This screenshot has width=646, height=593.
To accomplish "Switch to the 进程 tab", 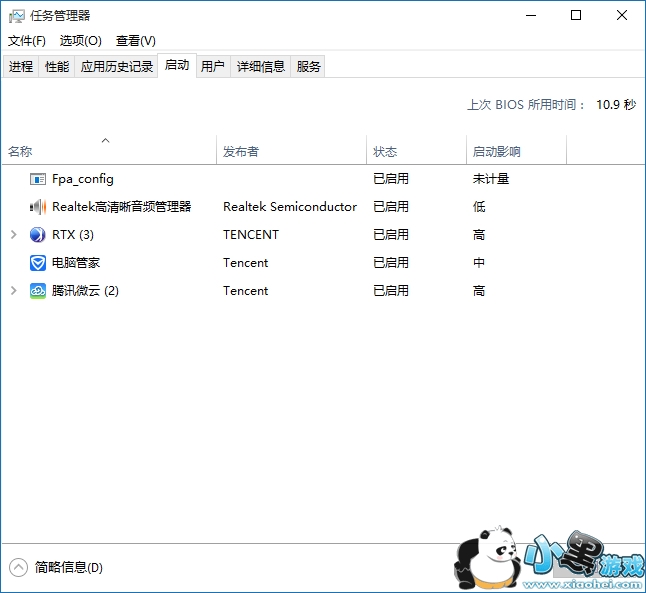I will click(x=21, y=66).
